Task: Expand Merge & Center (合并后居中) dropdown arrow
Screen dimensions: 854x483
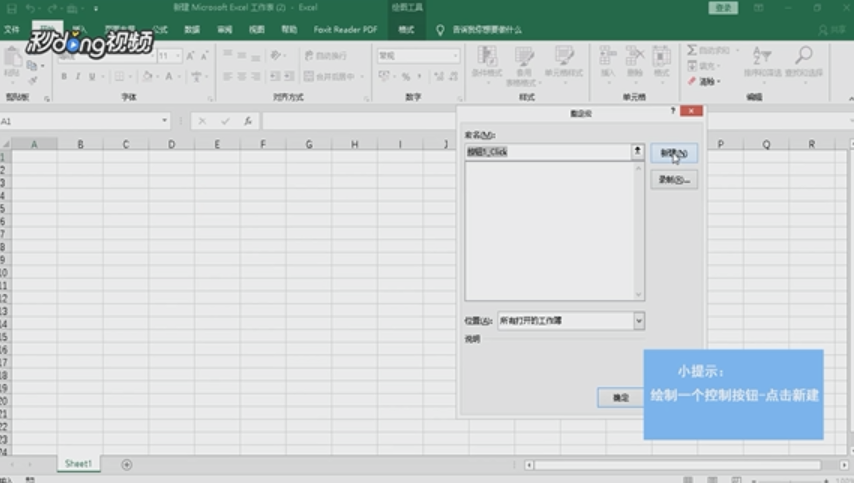Action: tap(362, 77)
